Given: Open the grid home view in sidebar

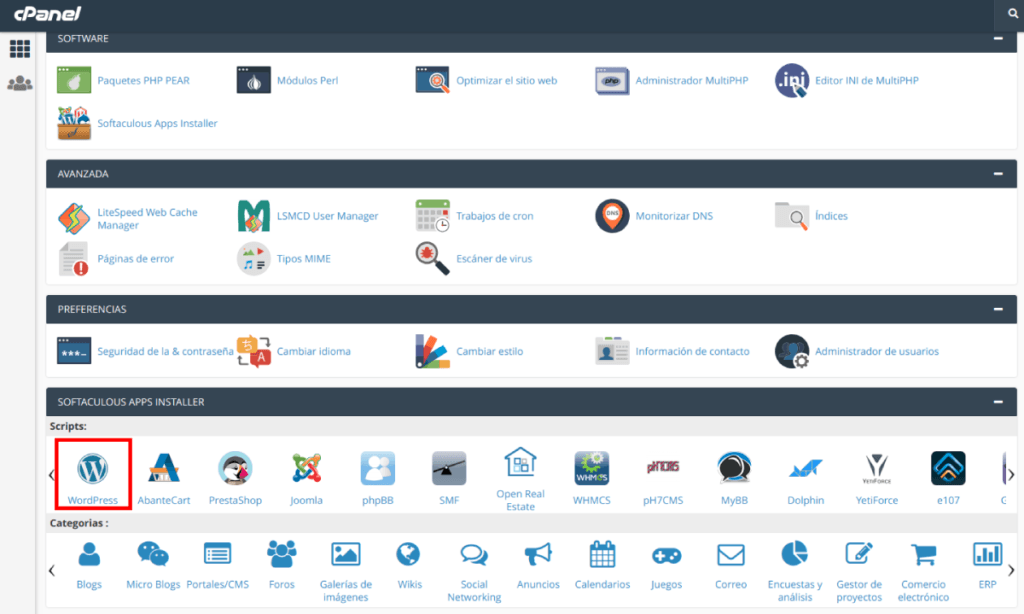Looking at the screenshot, I should 19,49.
